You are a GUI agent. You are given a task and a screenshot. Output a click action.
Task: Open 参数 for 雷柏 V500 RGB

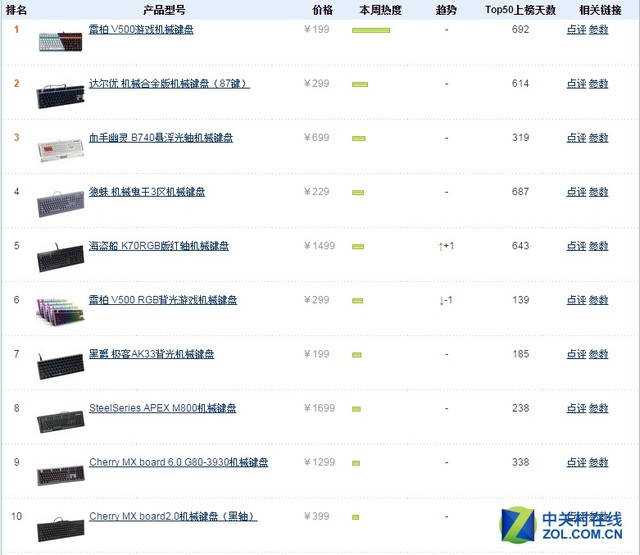click(598, 300)
